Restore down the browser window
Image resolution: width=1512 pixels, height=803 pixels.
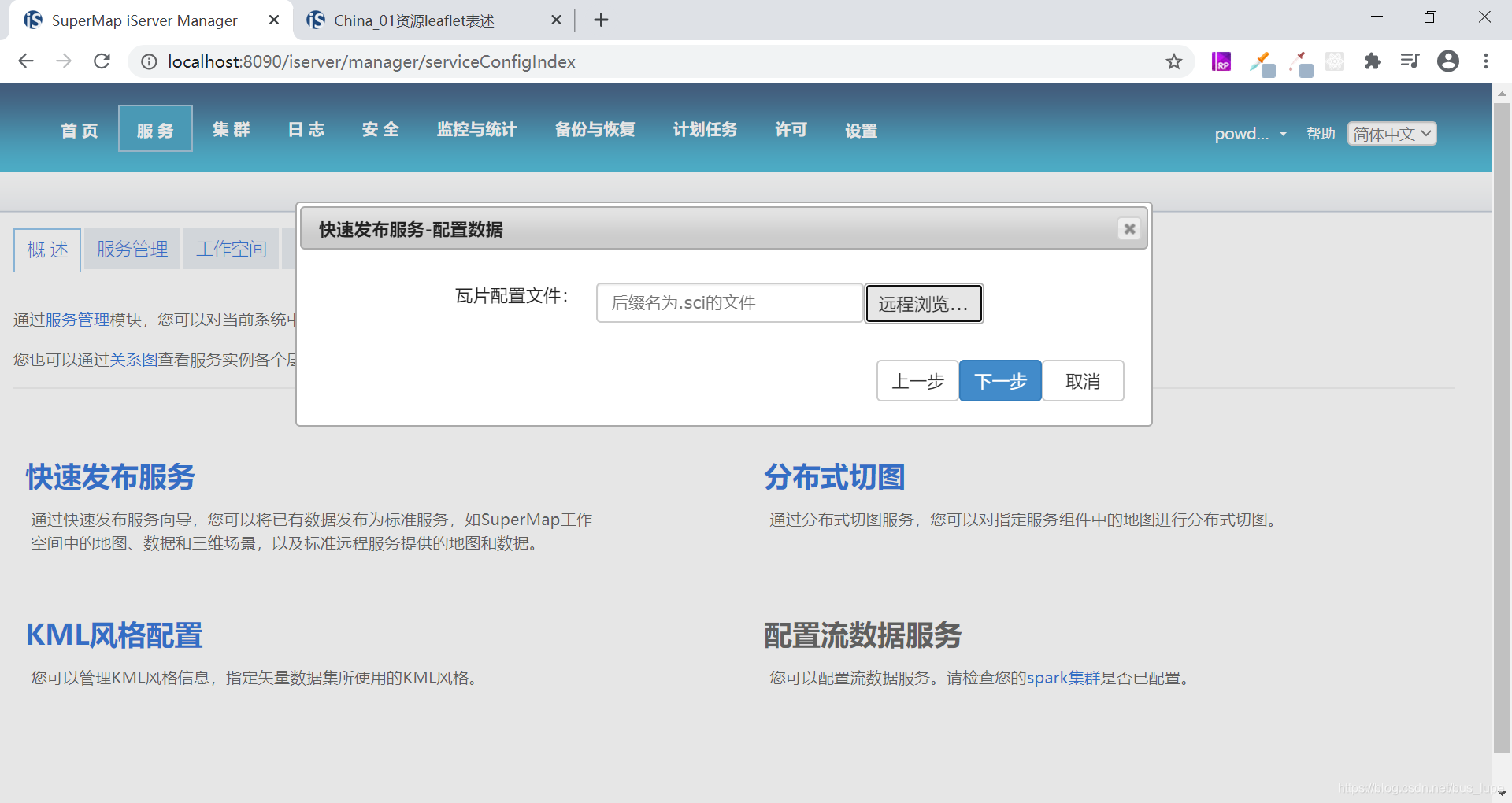[x=1431, y=17]
